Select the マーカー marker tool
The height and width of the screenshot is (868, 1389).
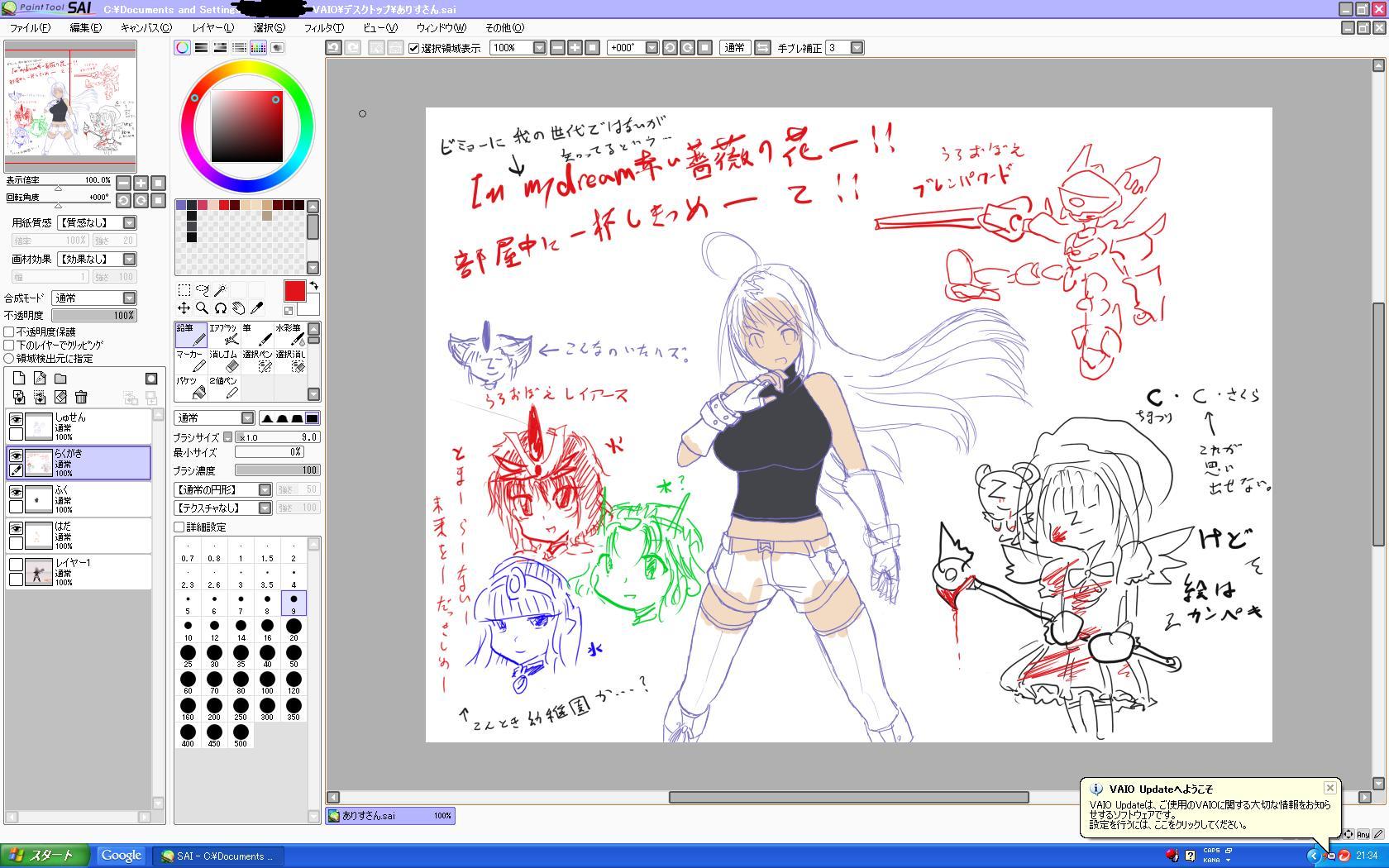(190, 360)
